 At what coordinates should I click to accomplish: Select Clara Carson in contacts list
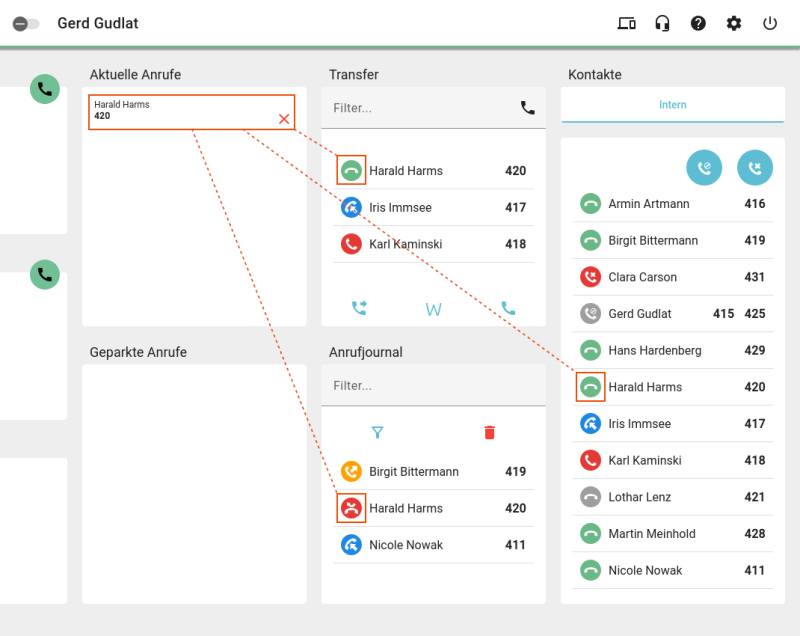(x=672, y=277)
